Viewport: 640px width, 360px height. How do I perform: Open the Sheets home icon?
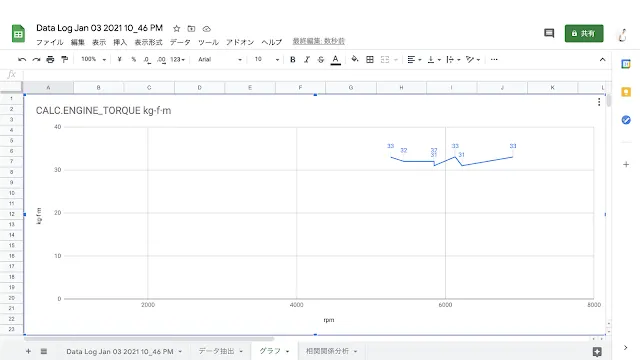tap(18, 34)
